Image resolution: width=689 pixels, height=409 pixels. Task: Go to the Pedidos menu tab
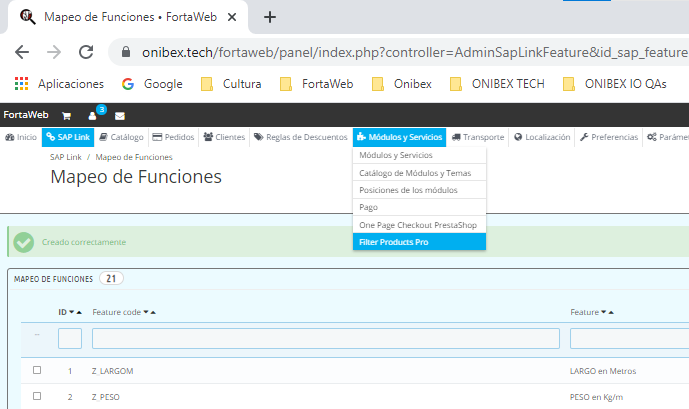tap(174, 137)
